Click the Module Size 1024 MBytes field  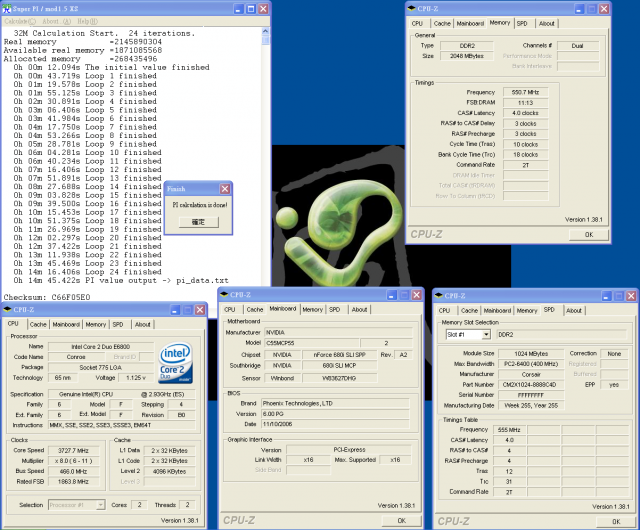tap(531, 354)
